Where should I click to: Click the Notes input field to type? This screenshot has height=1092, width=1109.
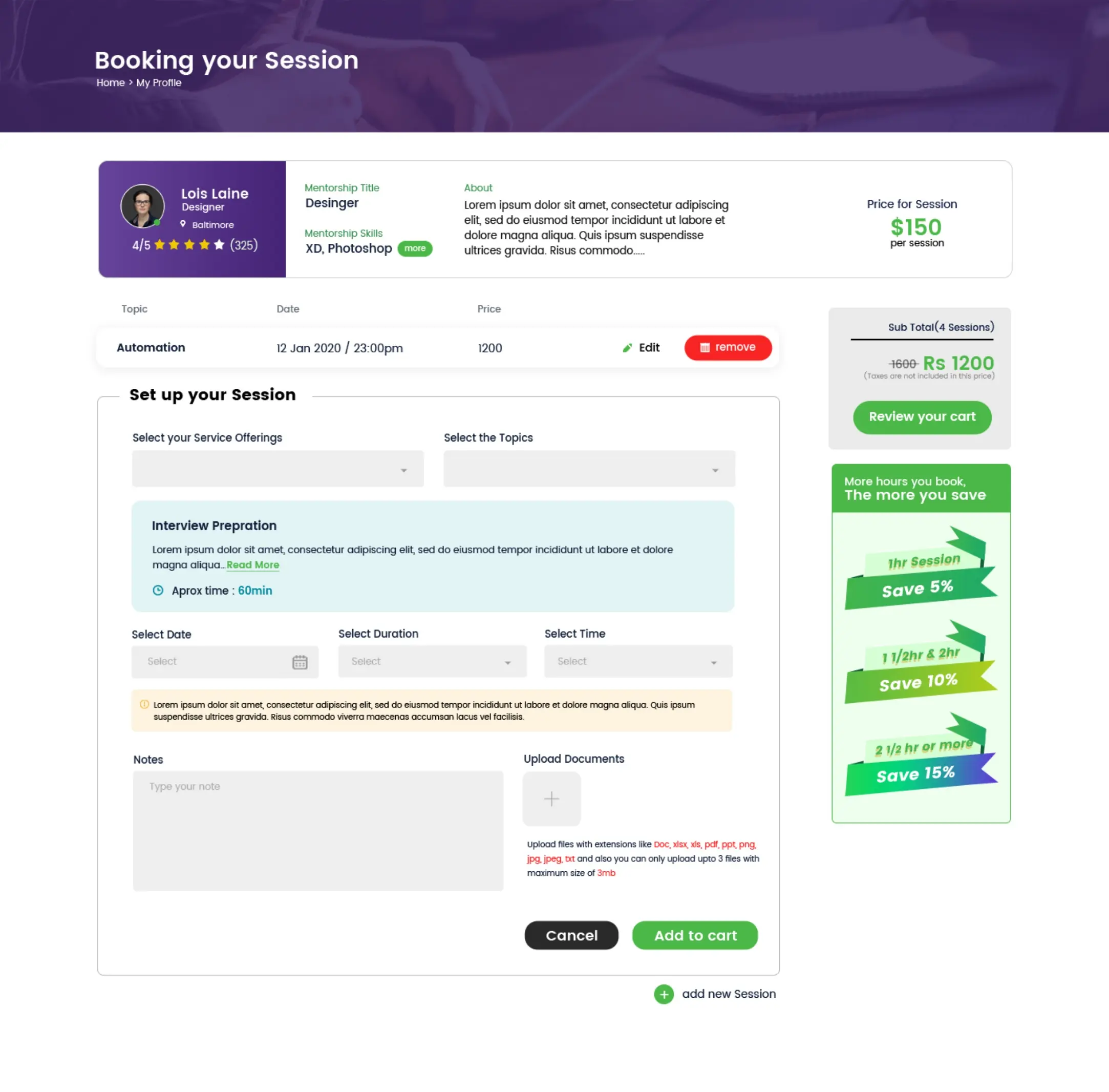click(x=317, y=829)
